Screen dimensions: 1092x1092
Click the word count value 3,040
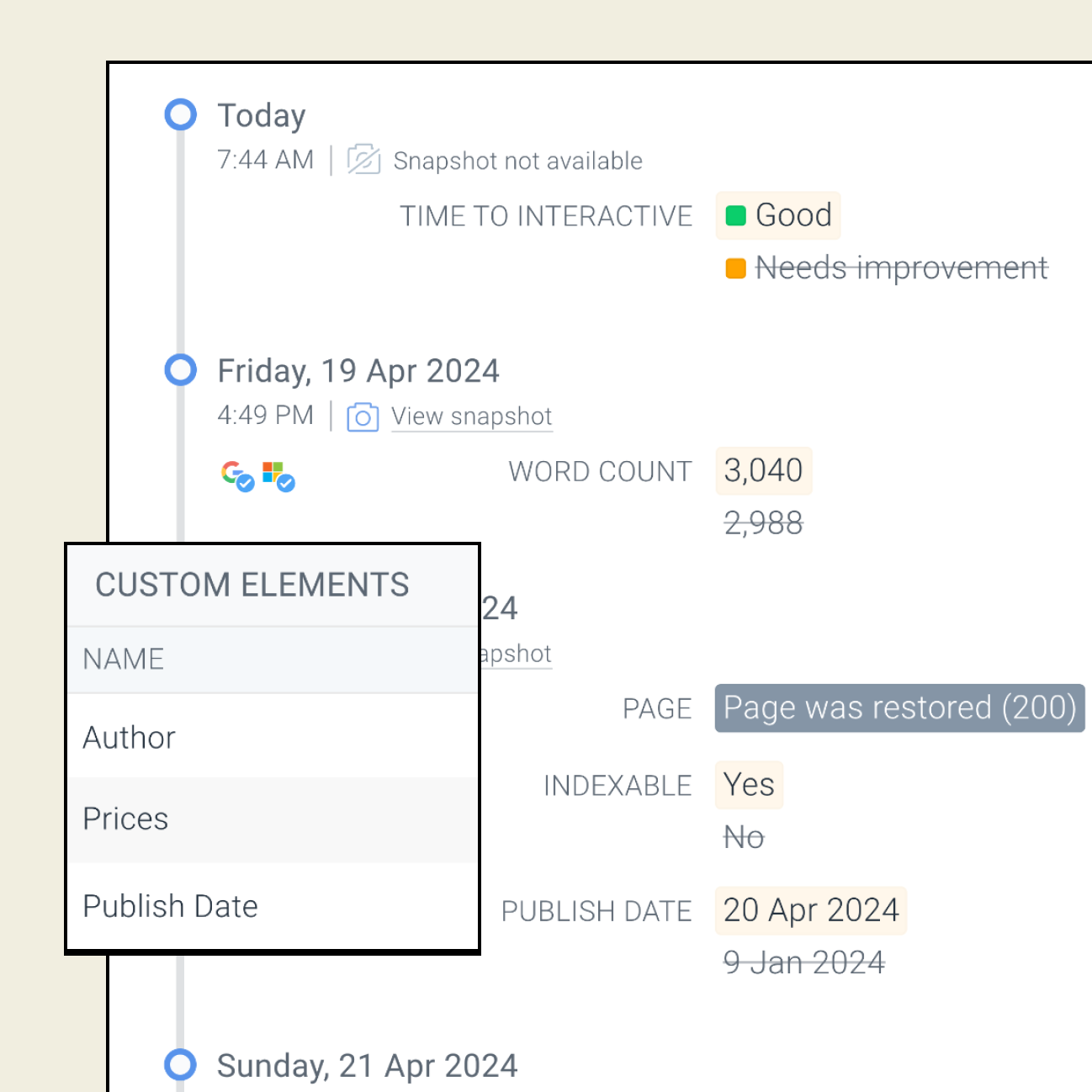tap(763, 470)
